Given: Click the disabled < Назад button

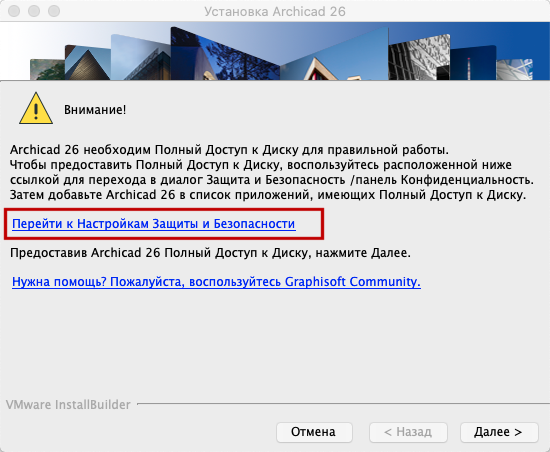Looking at the screenshot, I should coord(408,432).
